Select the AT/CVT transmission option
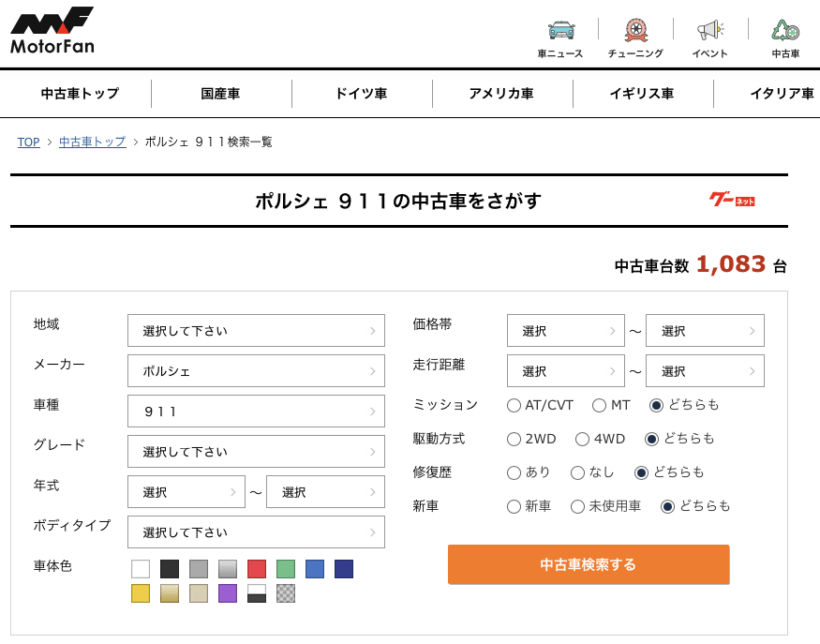This screenshot has height=644, width=820. click(x=515, y=405)
